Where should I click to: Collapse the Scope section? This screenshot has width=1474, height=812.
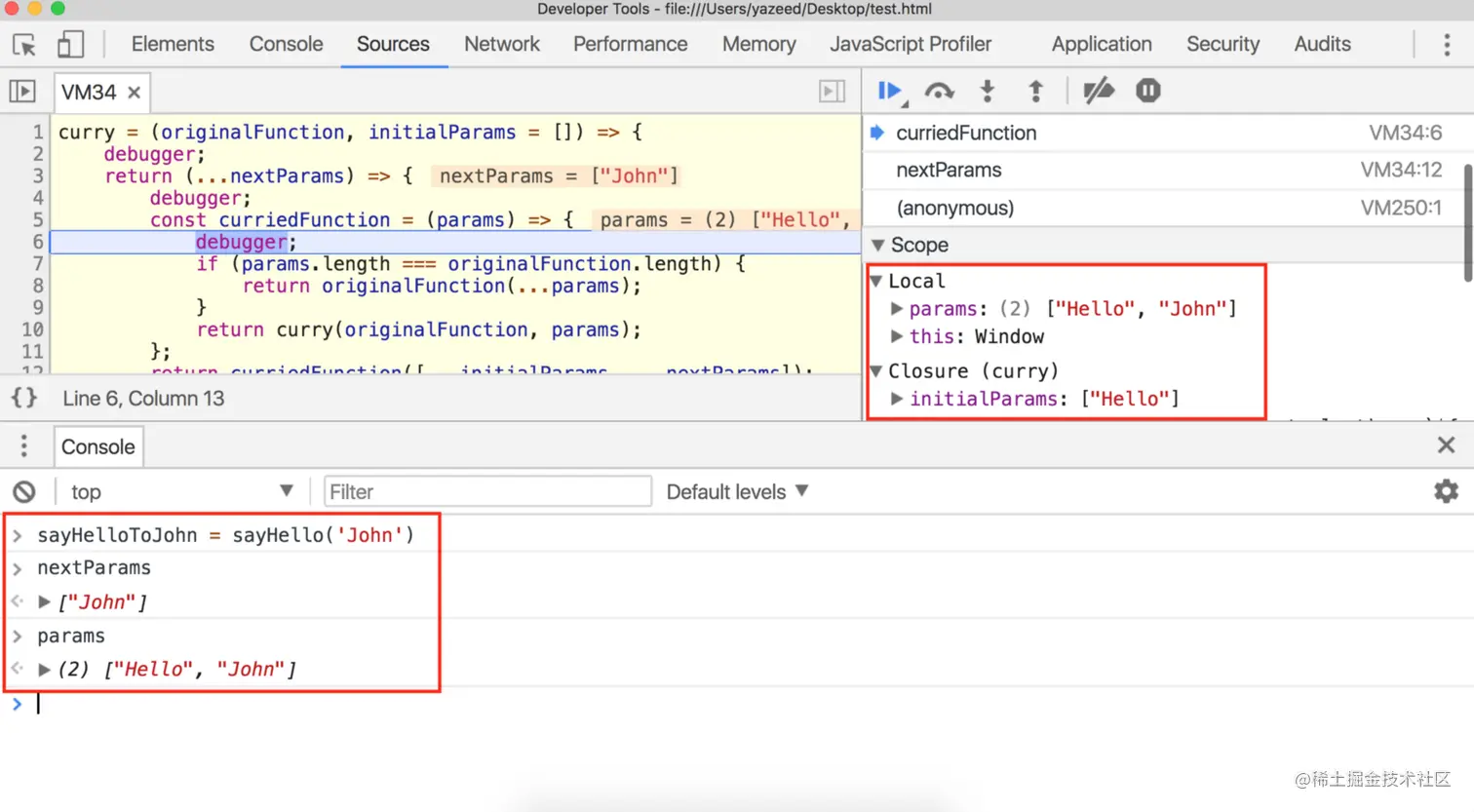click(x=878, y=245)
